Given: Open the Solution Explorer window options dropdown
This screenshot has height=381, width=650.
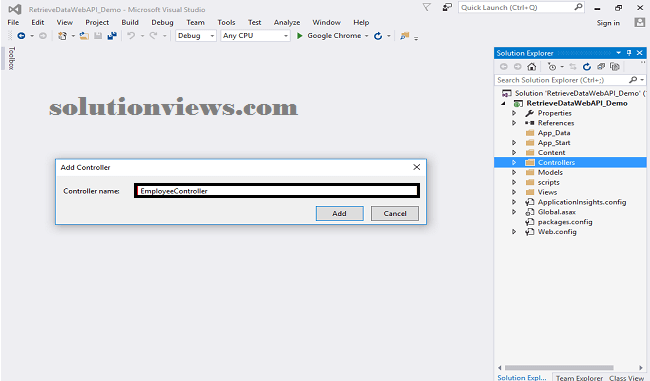Looking at the screenshot, I should (618, 53).
